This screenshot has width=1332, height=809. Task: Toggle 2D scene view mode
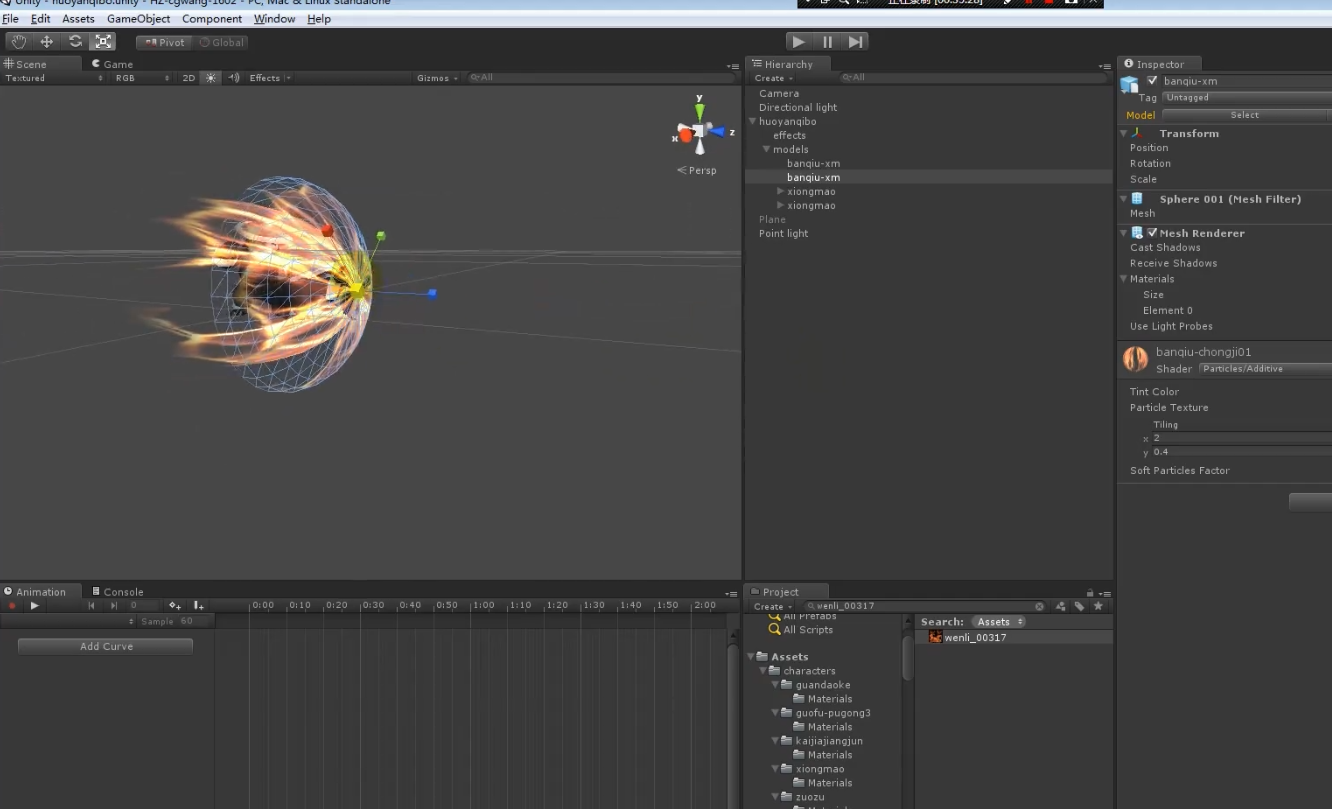click(x=188, y=78)
